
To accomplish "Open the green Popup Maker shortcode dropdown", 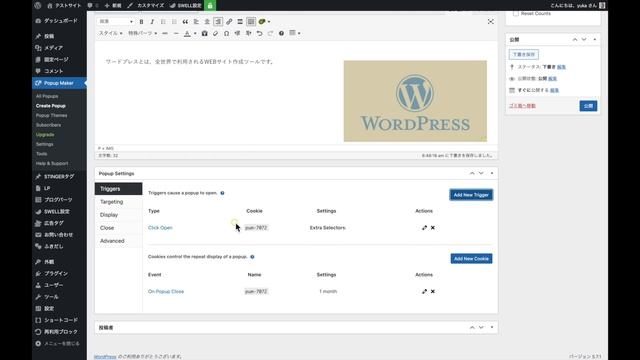I will 264,22.
